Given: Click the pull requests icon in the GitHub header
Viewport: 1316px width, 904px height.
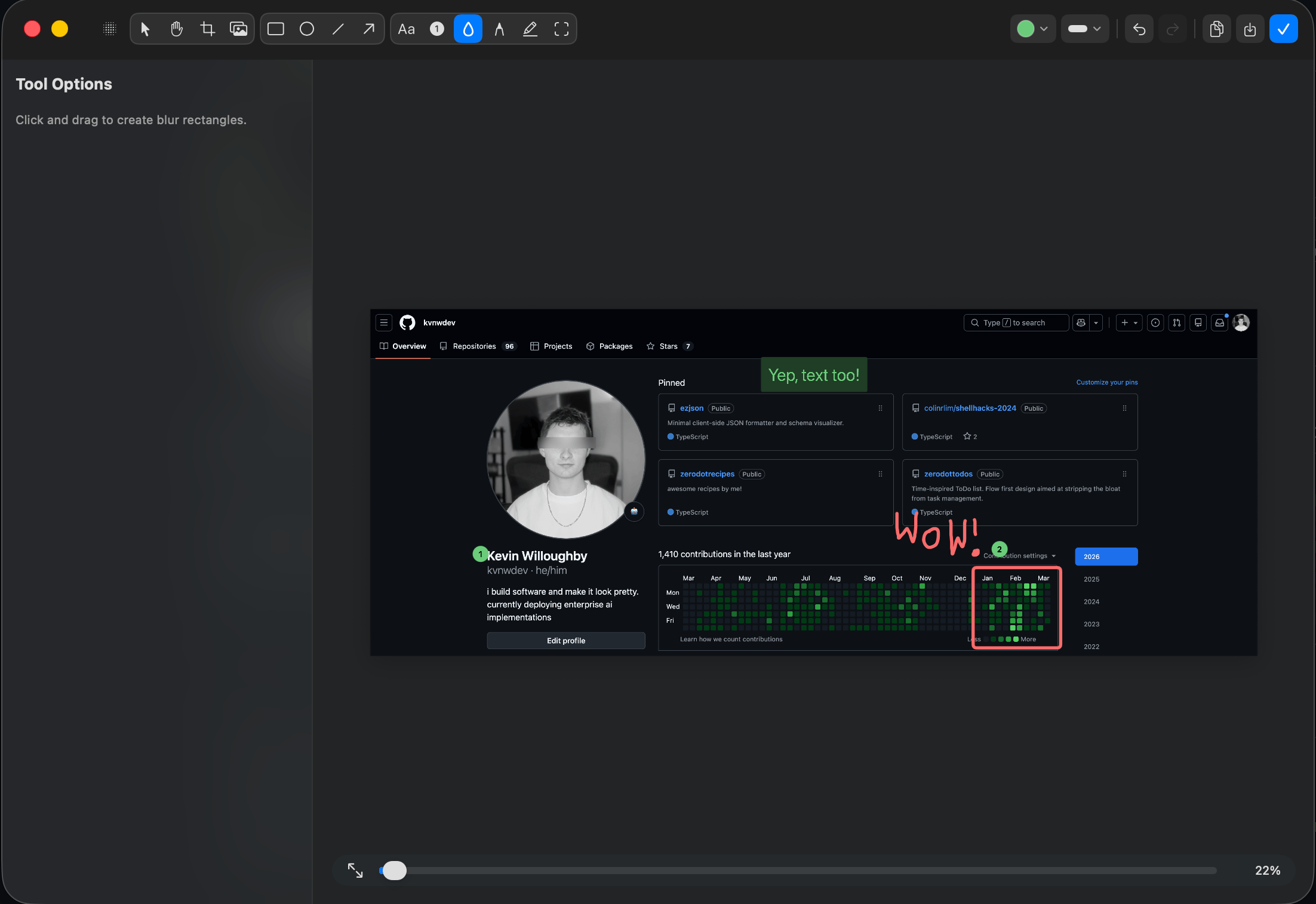Looking at the screenshot, I should tap(1176, 322).
